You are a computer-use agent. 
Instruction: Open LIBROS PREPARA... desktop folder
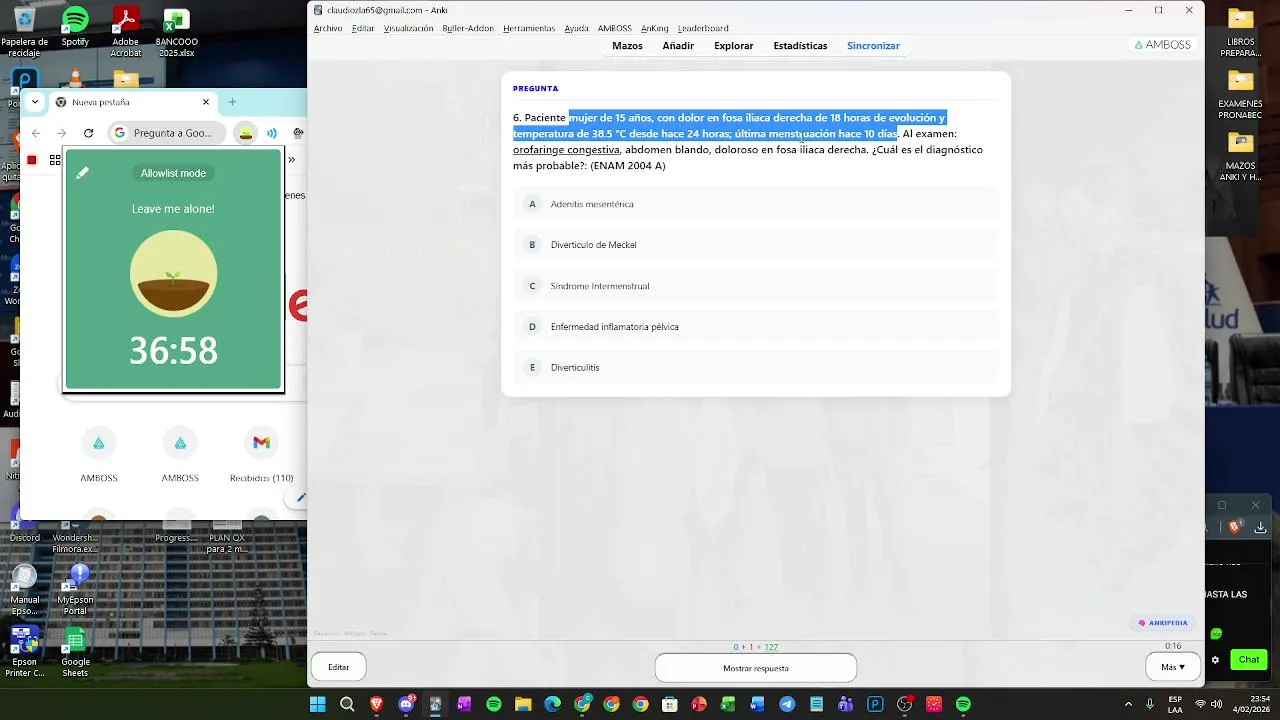(x=1240, y=32)
